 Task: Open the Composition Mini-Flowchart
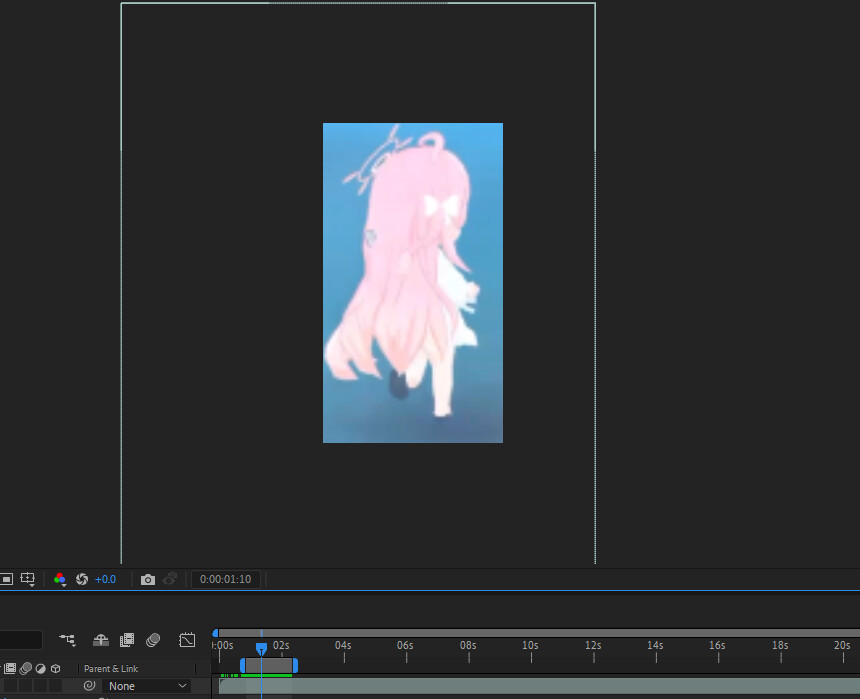(x=67, y=640)
